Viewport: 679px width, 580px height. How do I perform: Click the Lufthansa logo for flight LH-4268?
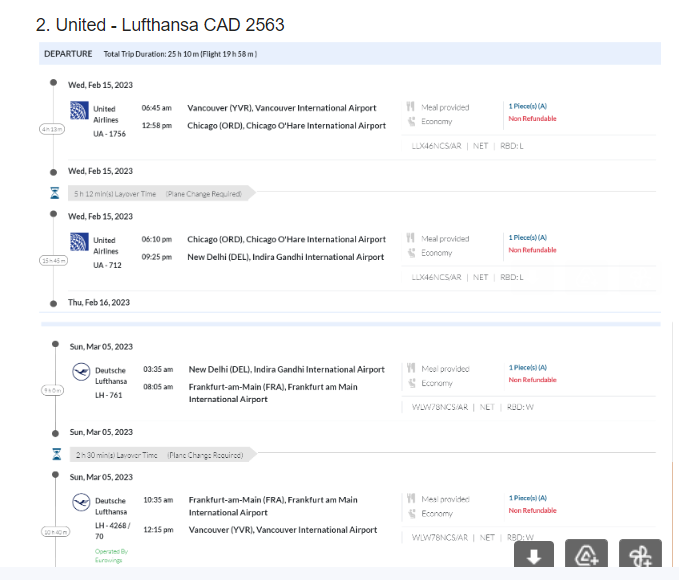pyautogui.click(x=81, y=503)
